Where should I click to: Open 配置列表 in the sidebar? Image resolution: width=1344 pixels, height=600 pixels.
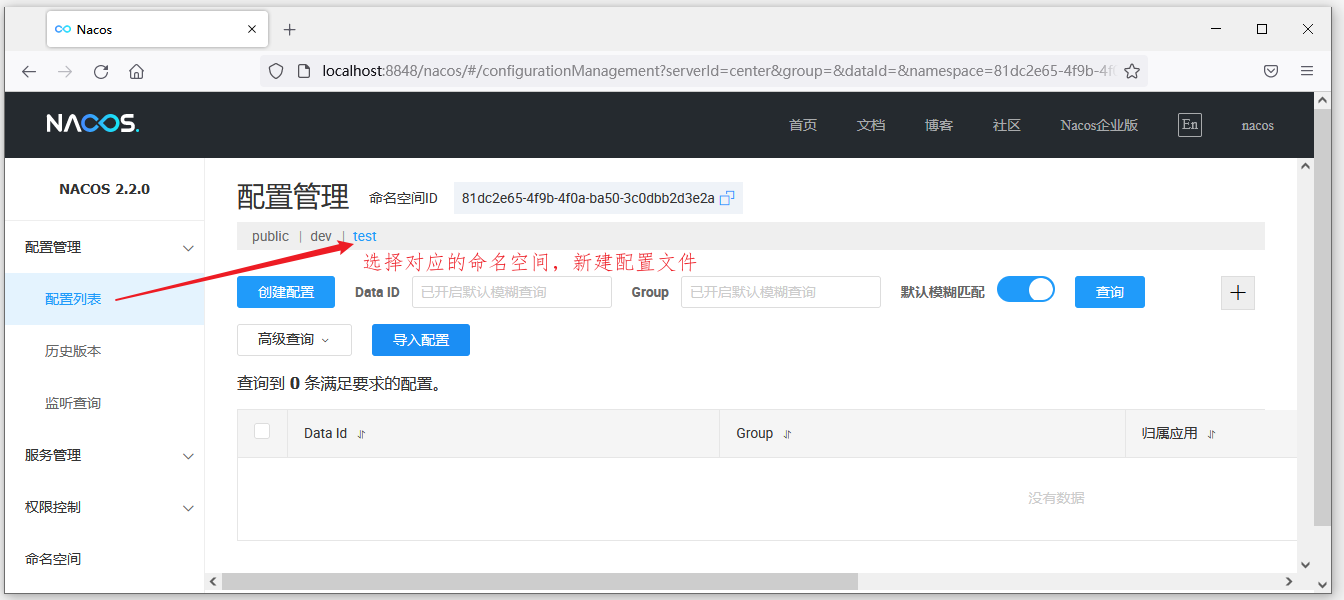click(73, 299)
